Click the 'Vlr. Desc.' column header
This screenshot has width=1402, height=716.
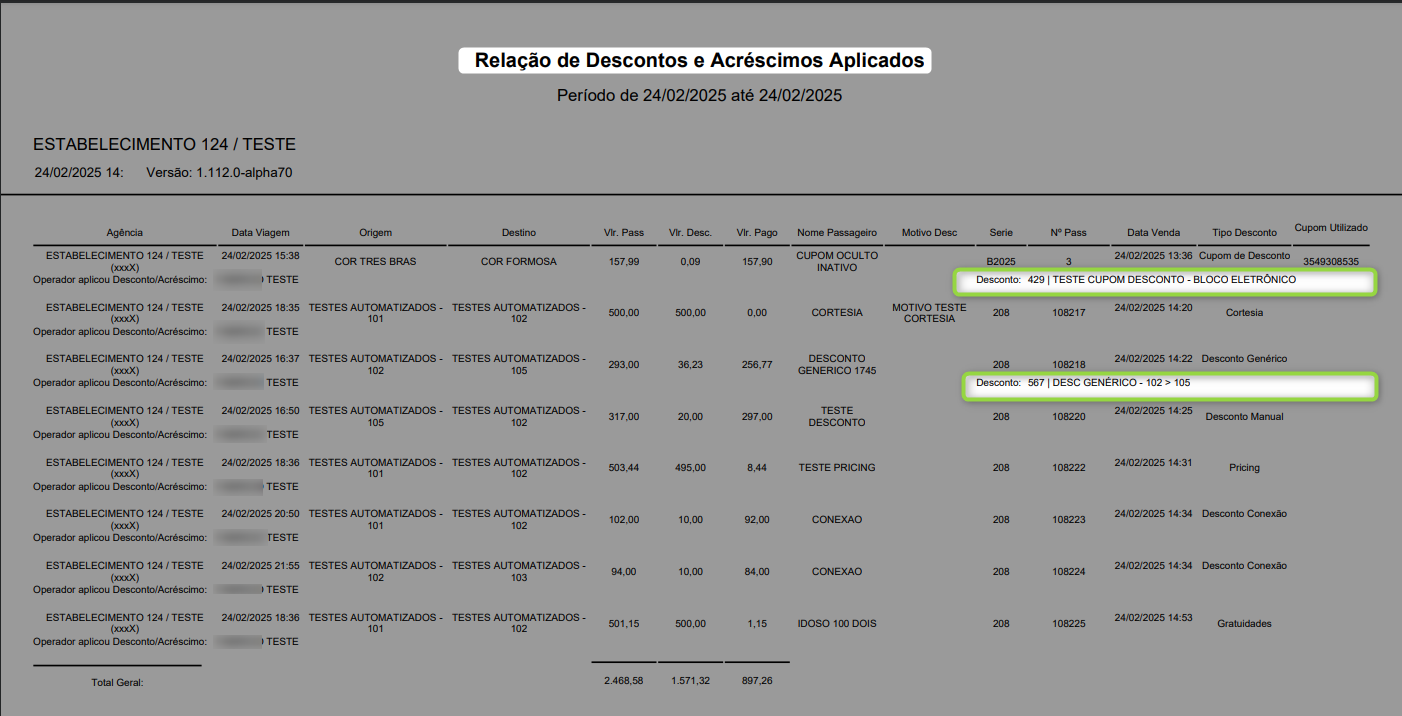691,233
